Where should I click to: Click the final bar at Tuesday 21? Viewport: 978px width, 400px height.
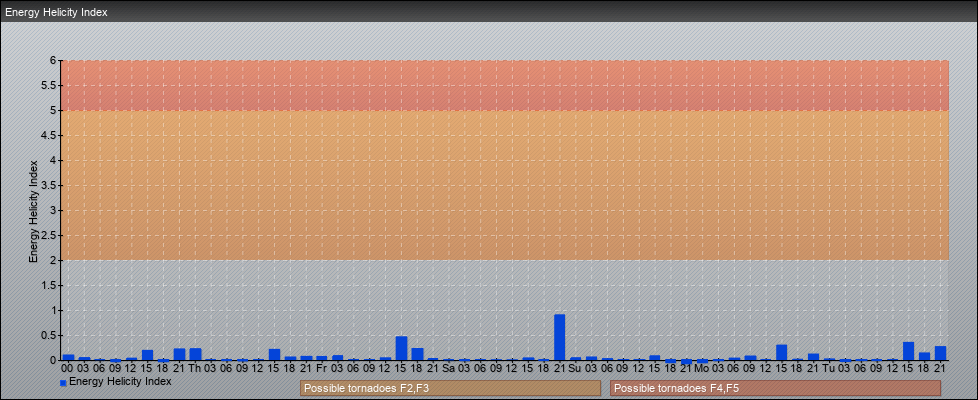click(x=940, y=353)
